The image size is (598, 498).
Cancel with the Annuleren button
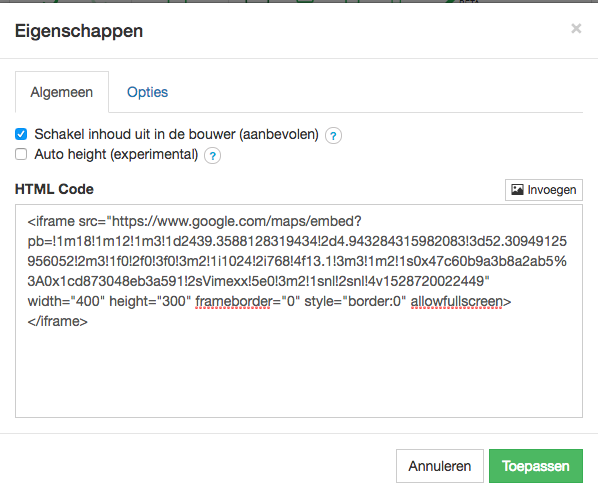tap(440, 466)
